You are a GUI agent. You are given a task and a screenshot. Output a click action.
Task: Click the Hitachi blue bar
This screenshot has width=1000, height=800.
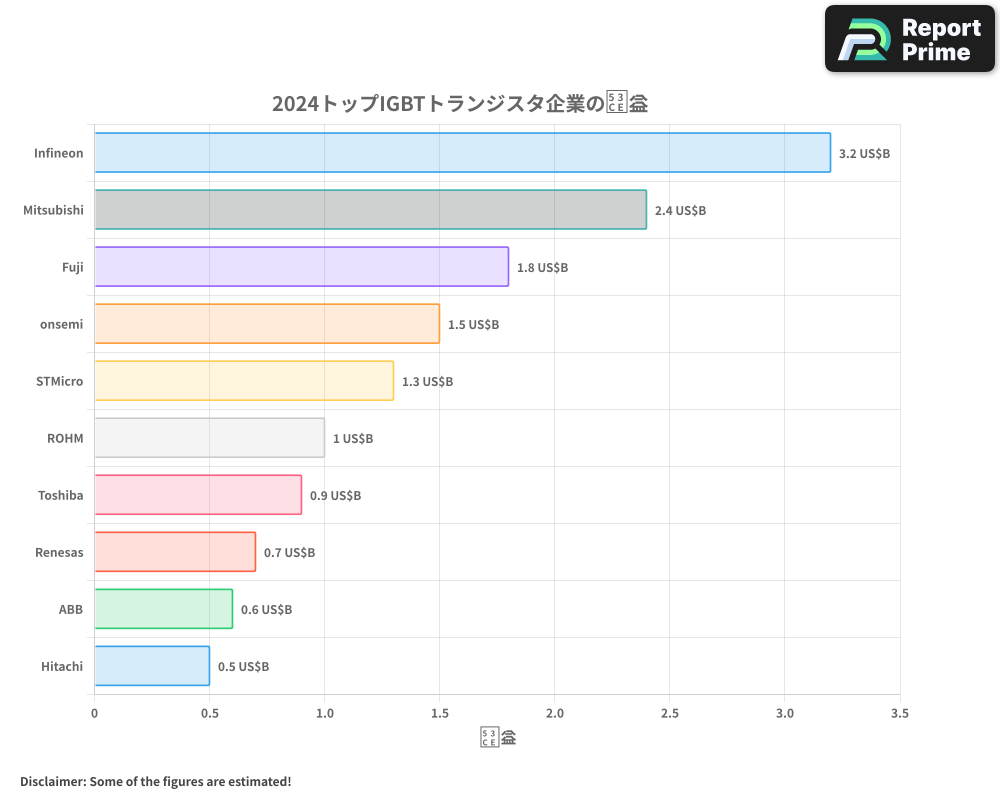pos(150,666)
